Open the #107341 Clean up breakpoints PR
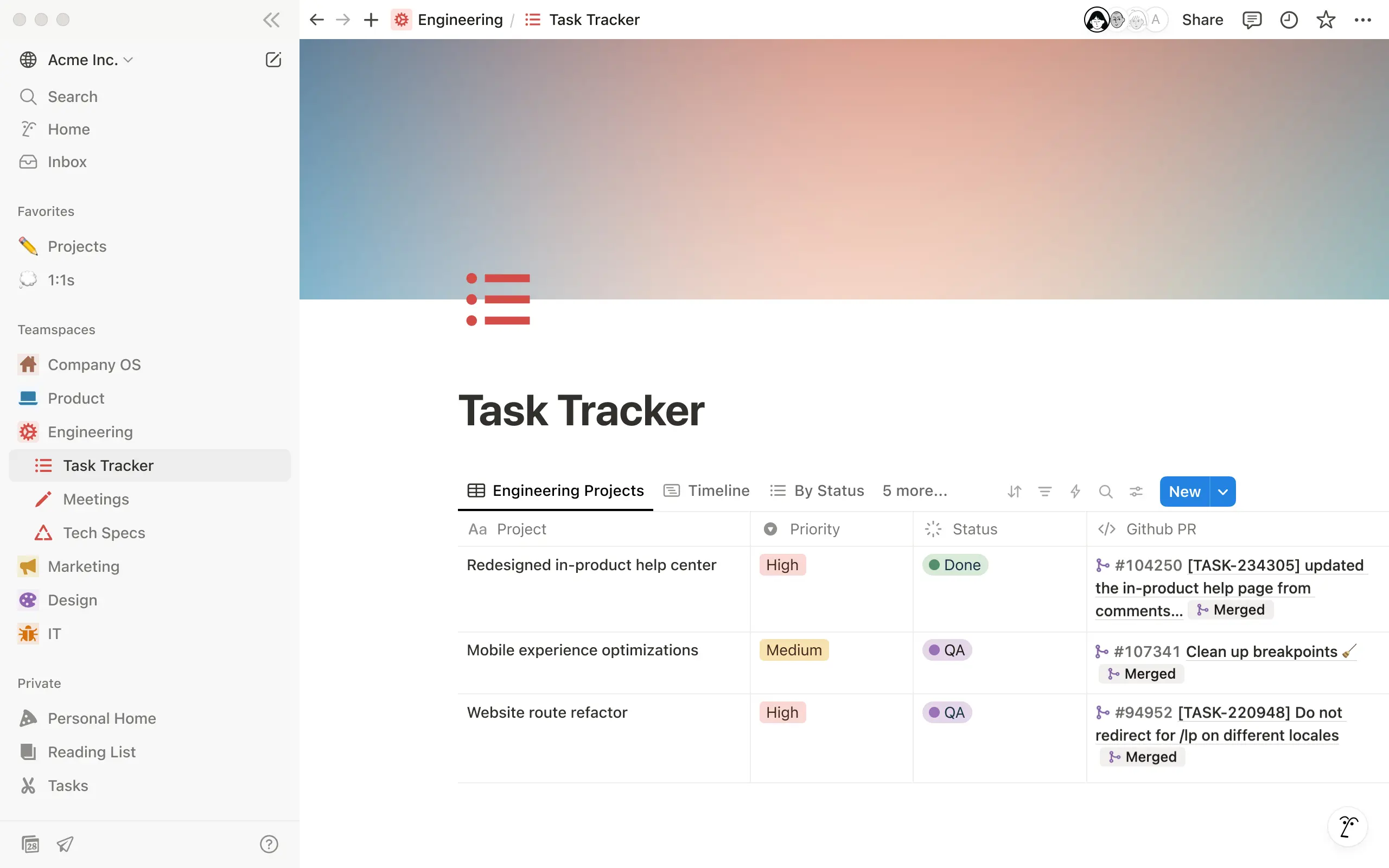Image resolution: width=1389 pixels, height=868 pixels. 1226,652
